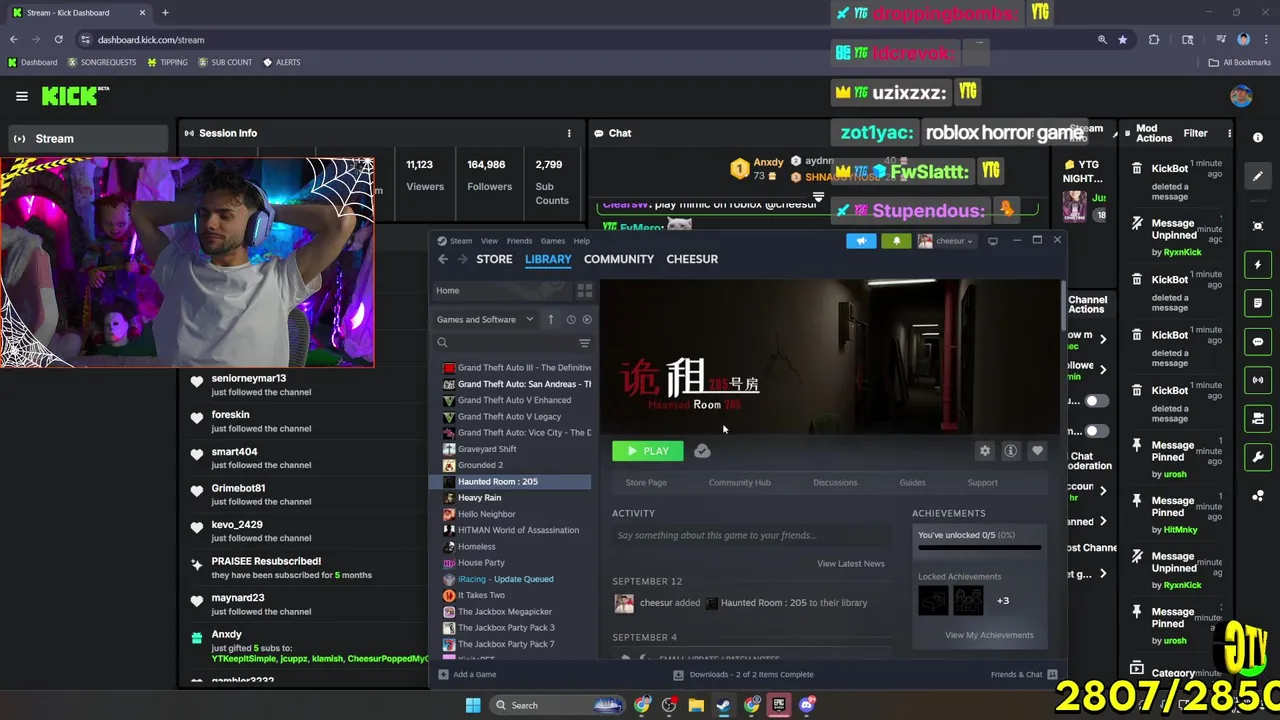Click the Windows Start button
Viewport: 1280px width, 720px height.
(473, 705)
